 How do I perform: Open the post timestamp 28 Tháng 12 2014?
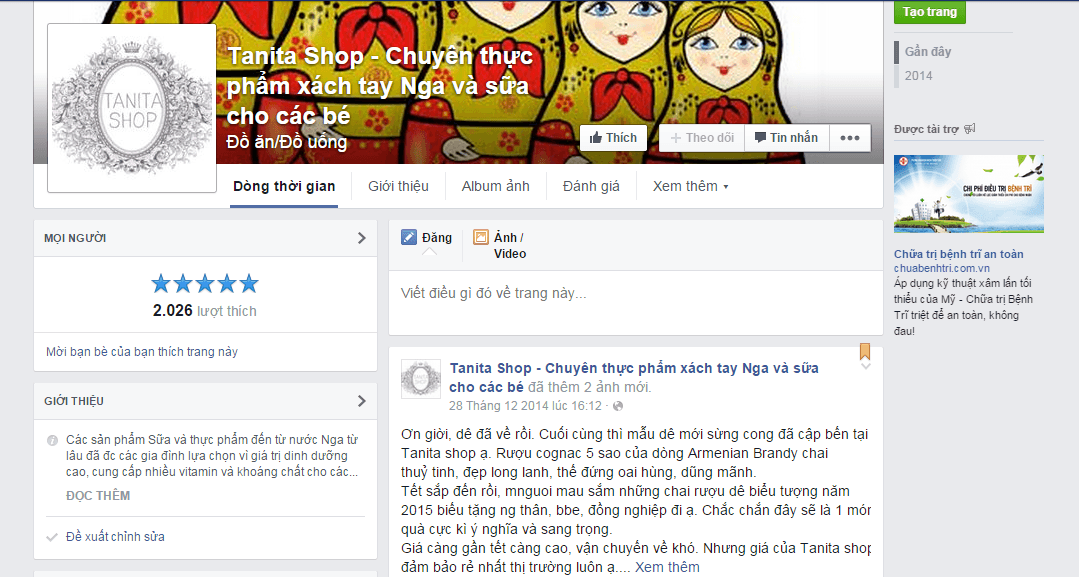[526, 406]
